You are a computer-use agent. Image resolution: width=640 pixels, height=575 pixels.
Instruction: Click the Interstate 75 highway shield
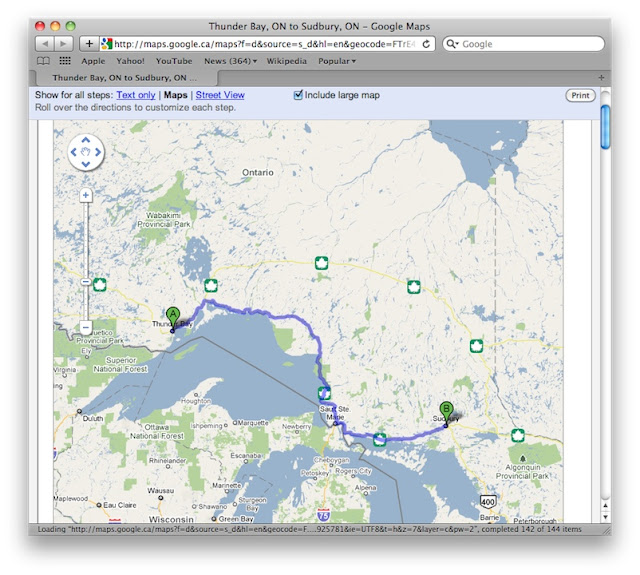tap(323, 515)
